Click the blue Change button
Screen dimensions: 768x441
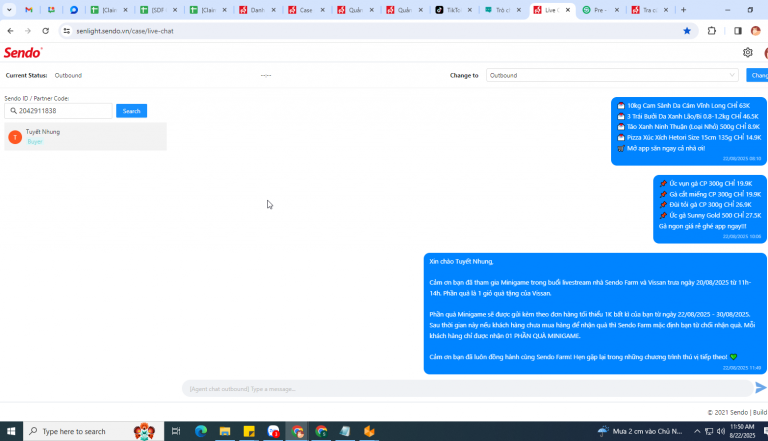(x=757, y=75)
